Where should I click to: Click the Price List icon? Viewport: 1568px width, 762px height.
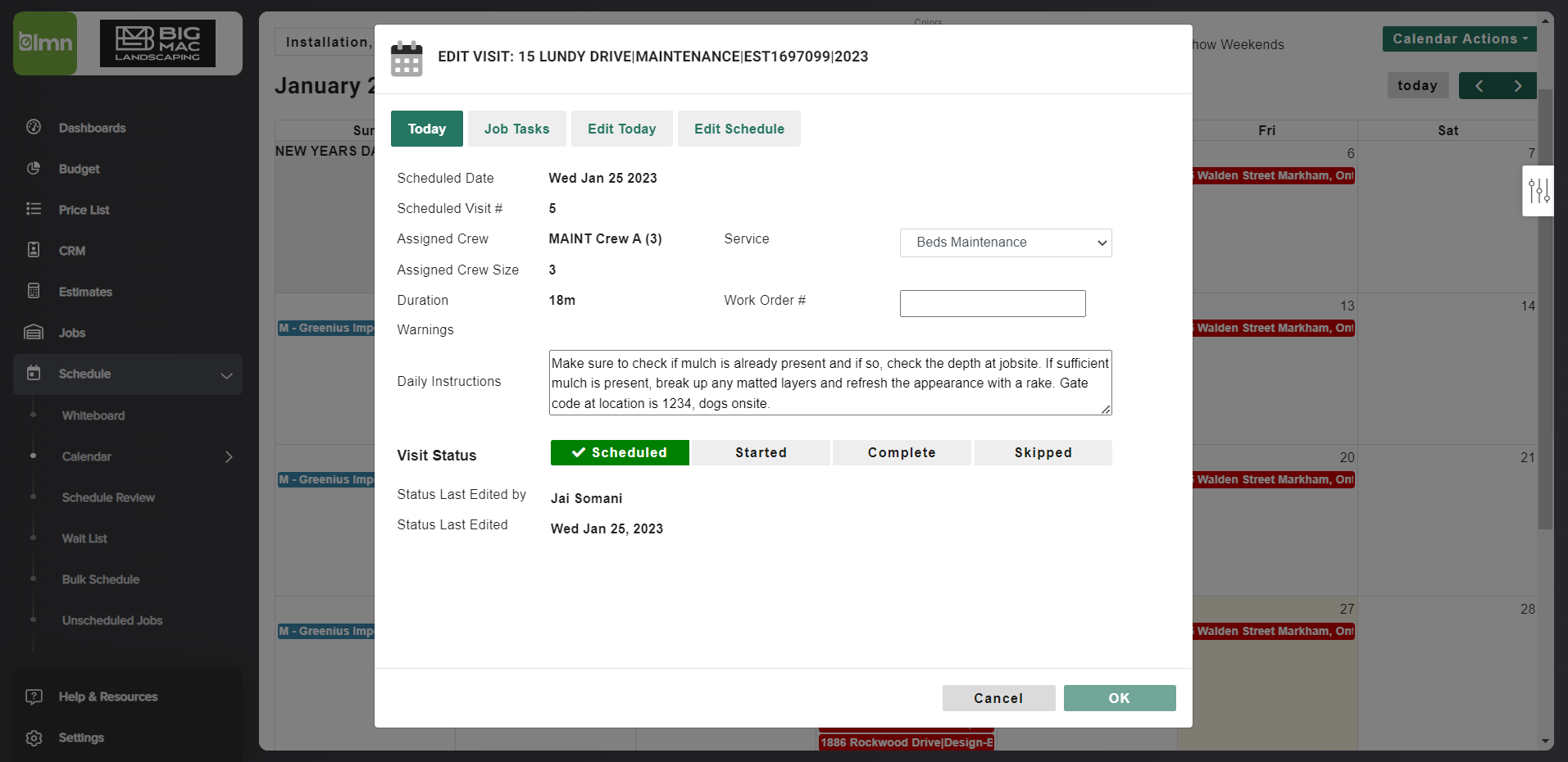[x=34, y=209]
